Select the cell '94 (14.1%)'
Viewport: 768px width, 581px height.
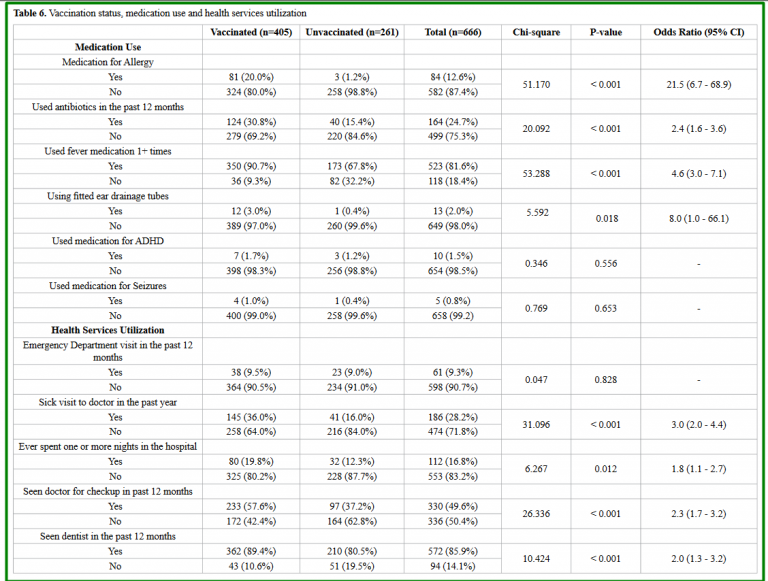[453, 566]
